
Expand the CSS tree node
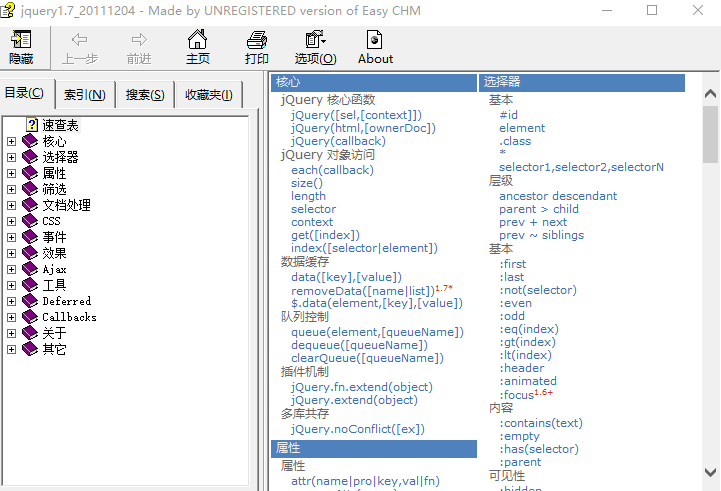[x=12, y=221]
